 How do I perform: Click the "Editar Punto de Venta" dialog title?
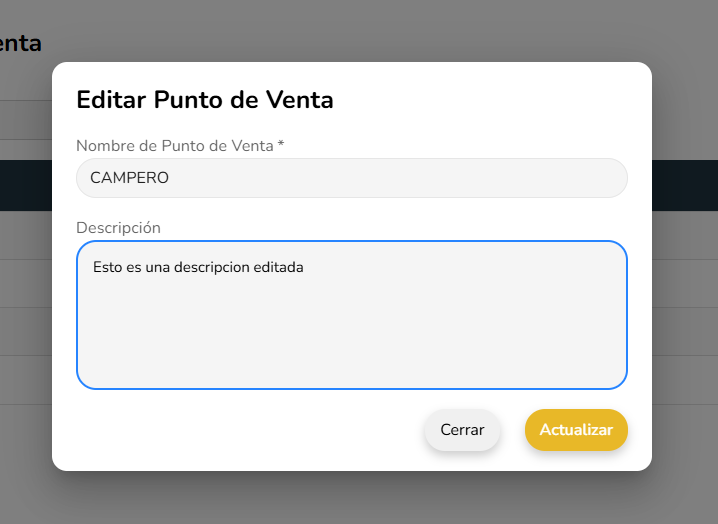click(x=205, y=100)
